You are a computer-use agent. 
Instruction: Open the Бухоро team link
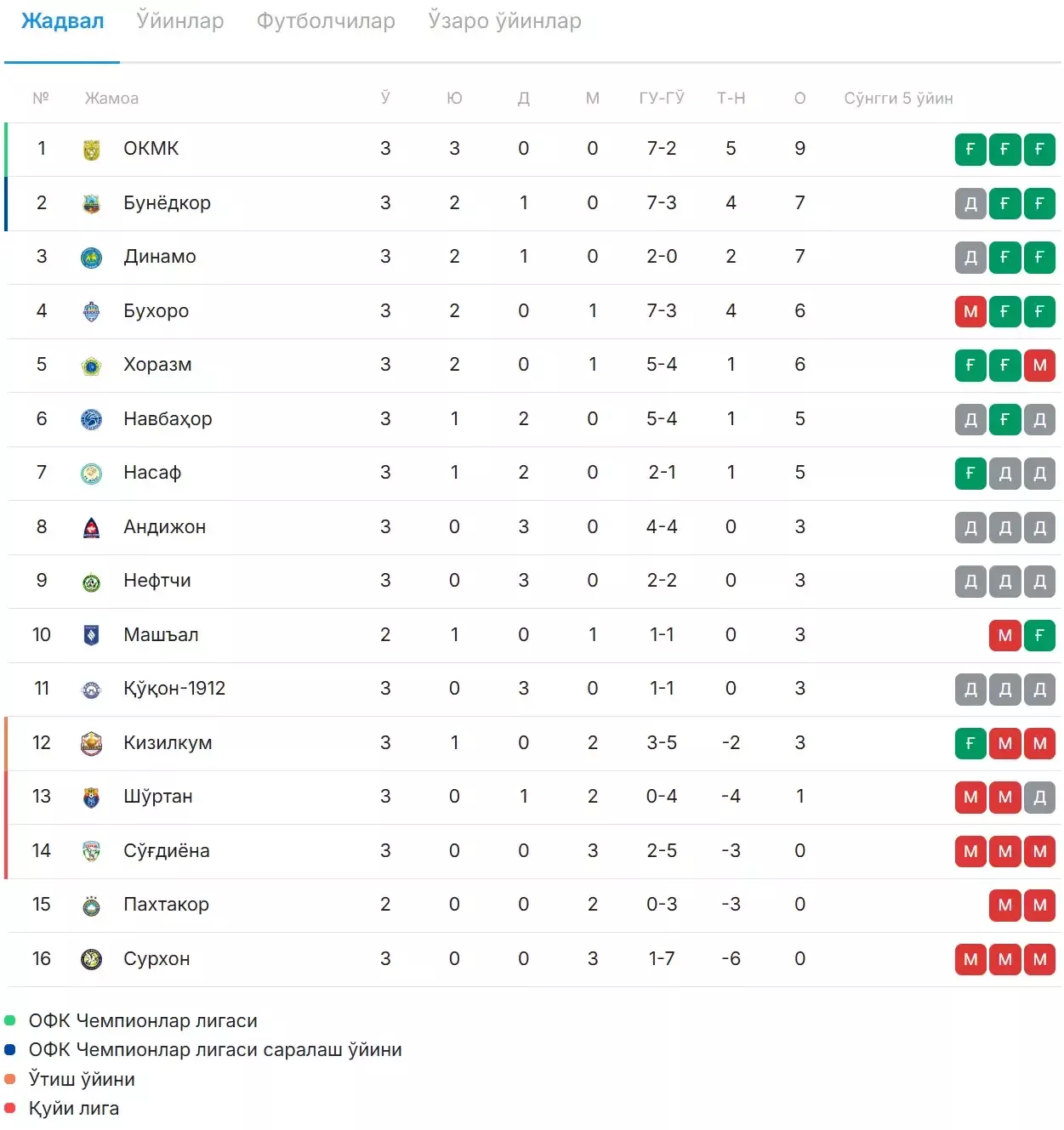tap(156, 311)
